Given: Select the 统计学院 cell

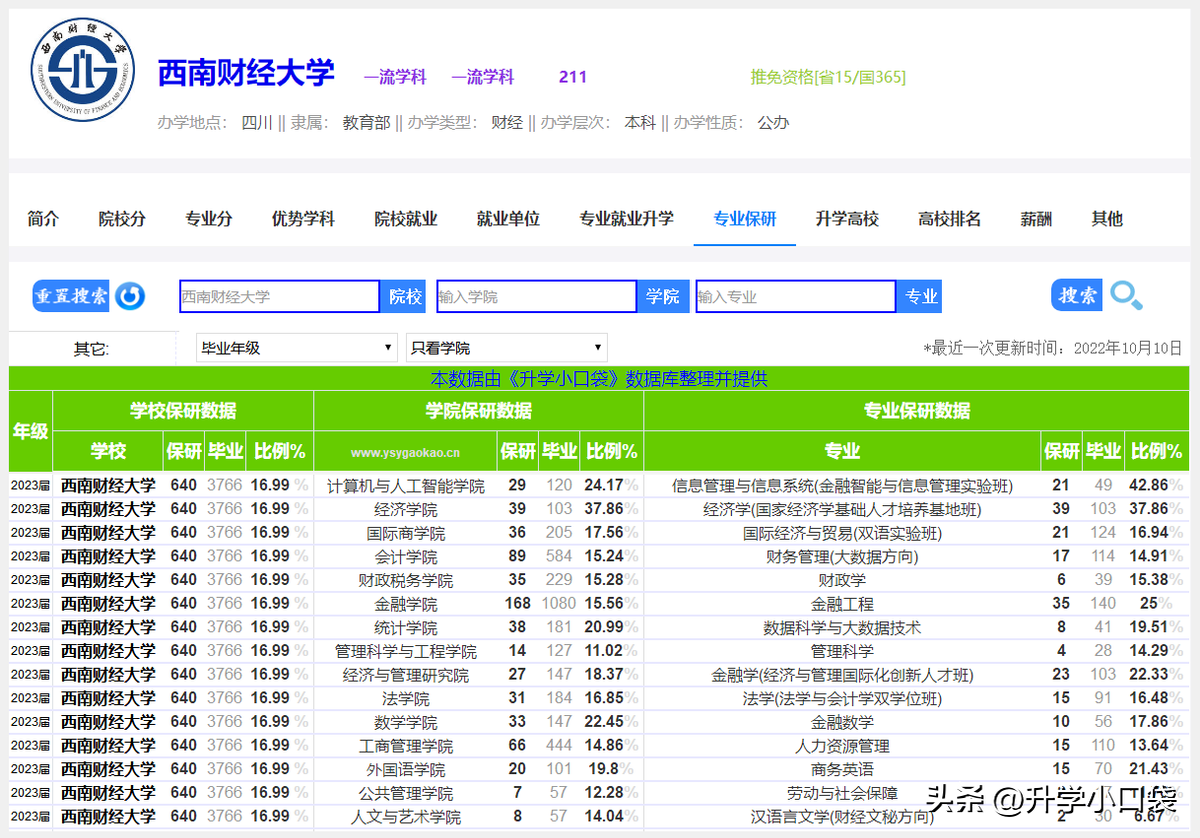Looking at the screenshot, I should [406, 628].
